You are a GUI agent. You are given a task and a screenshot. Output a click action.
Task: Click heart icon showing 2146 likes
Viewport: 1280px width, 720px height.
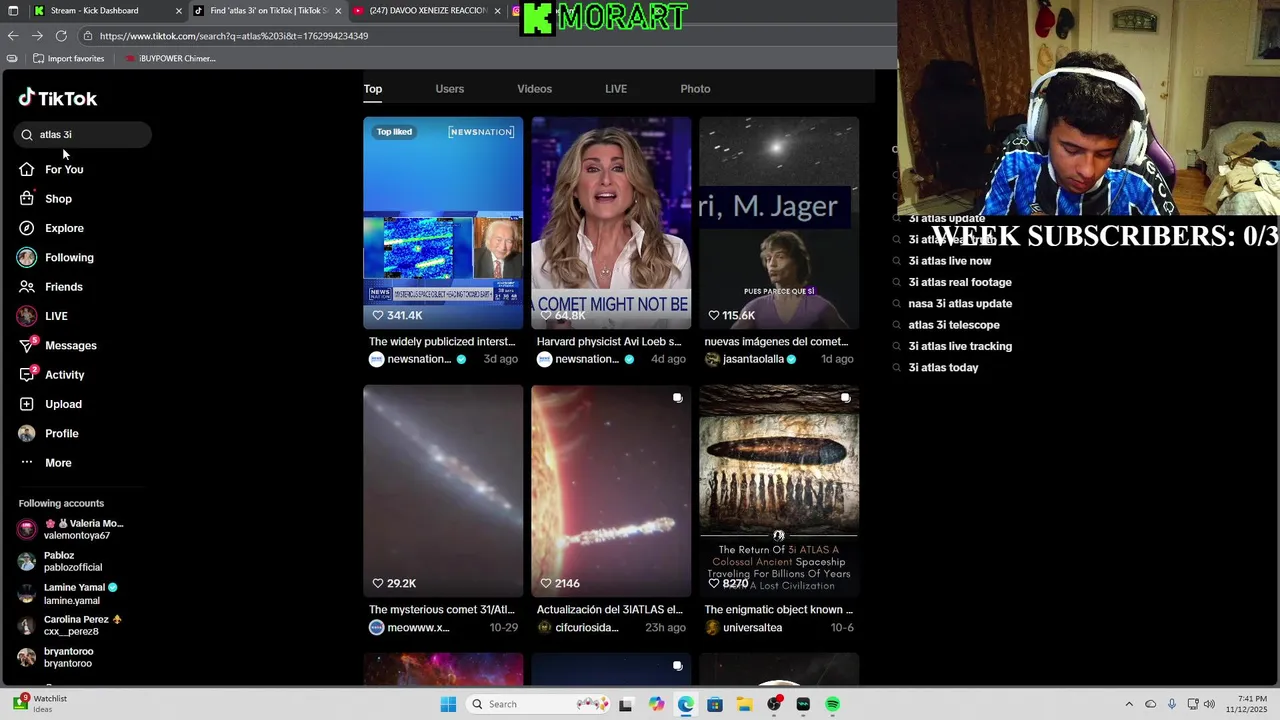click(546, 583)
